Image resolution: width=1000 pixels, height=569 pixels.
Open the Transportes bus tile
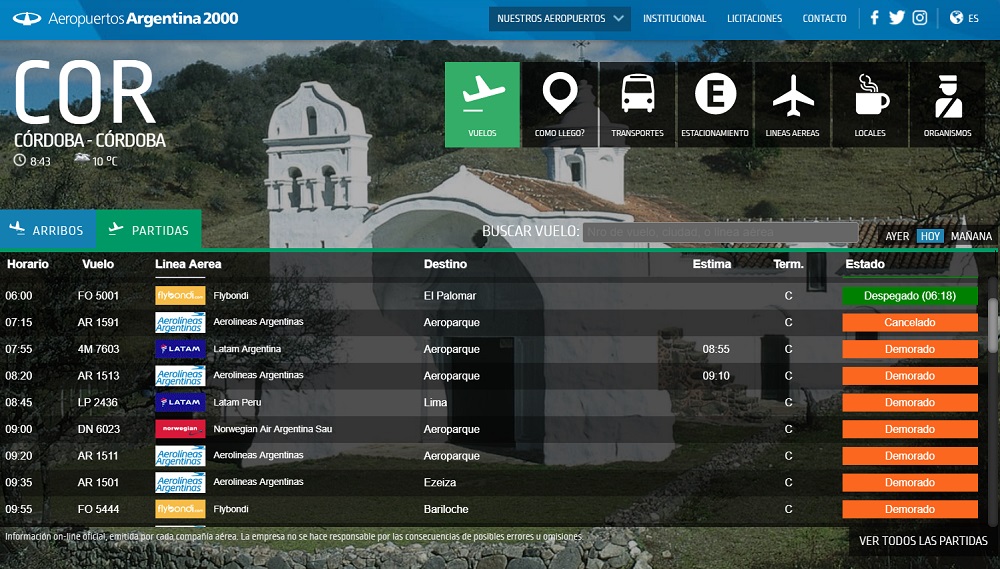[637, 105]
